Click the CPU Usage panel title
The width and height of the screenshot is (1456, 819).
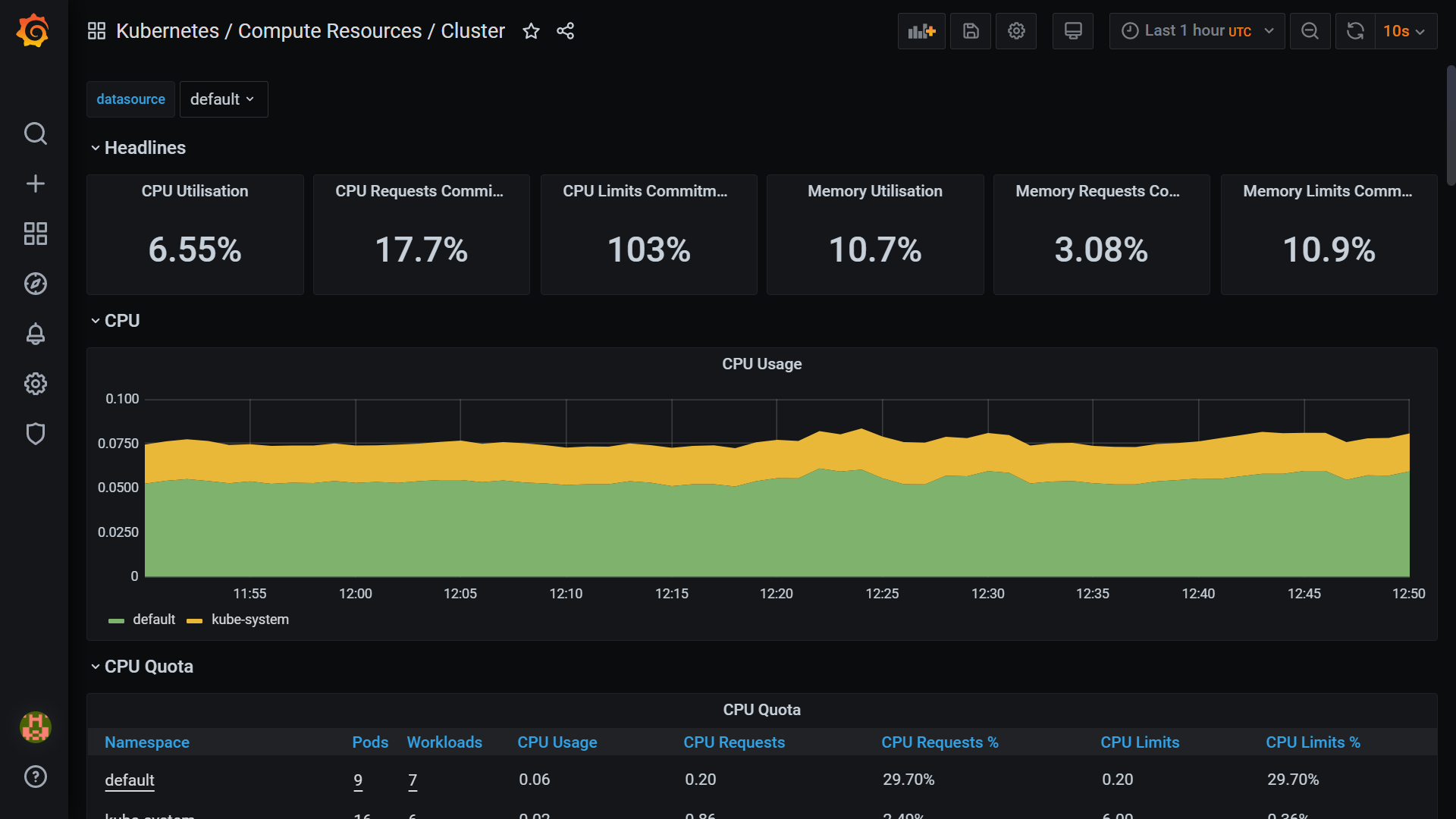point(761,364)
